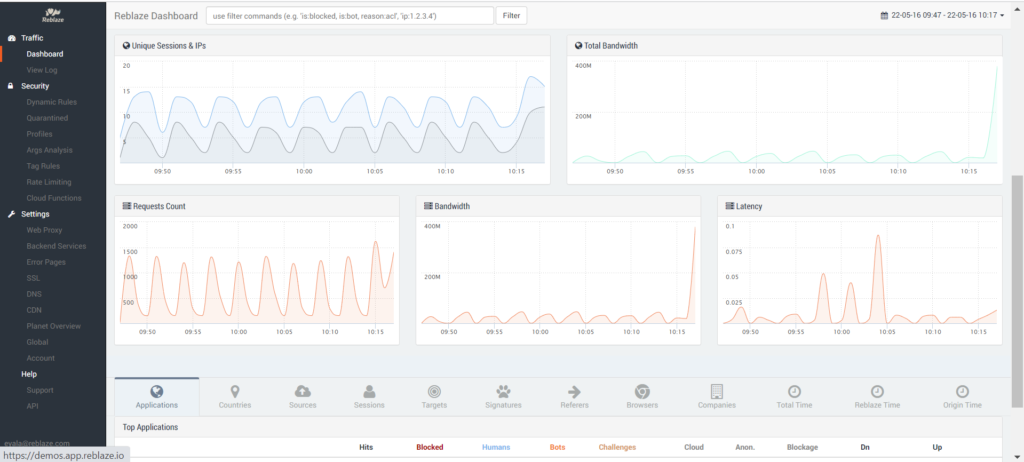Sort table by Cloud column
Screen dimensions: 1024x462
coord(694,448)
